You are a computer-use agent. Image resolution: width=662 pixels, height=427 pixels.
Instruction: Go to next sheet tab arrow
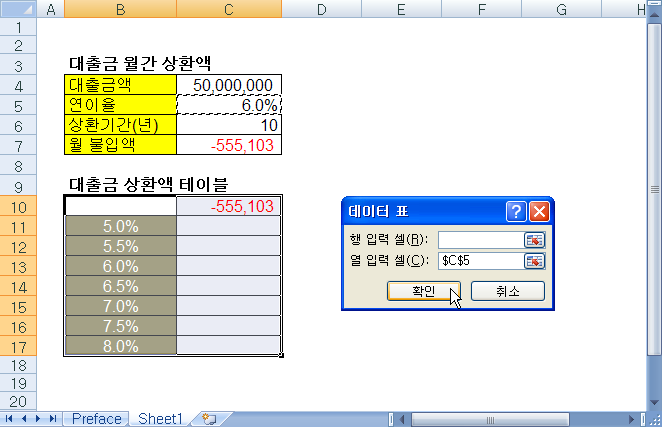click(38, 419)
